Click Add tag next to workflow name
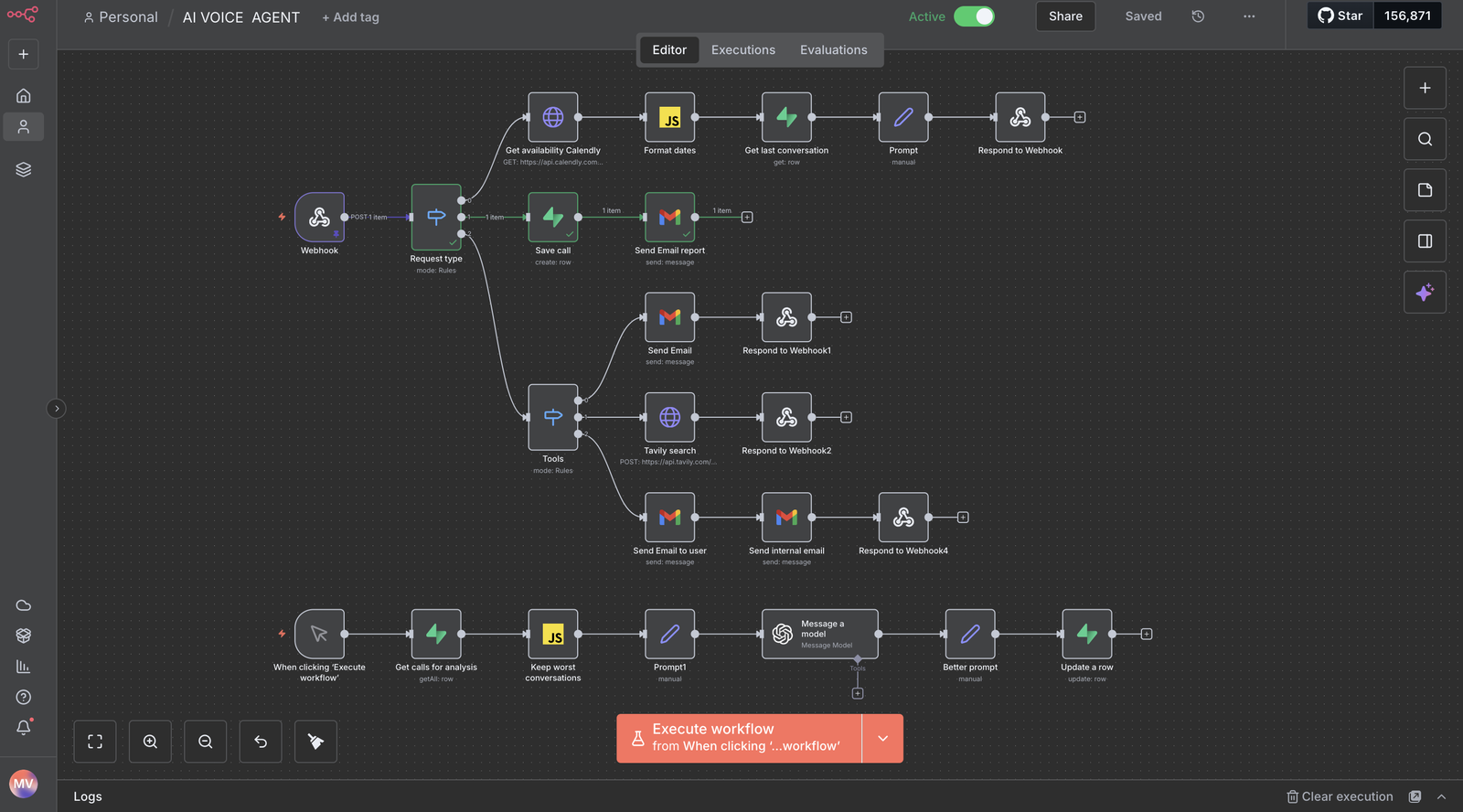The height and width of the screenshot is (812, 1463). [x=350, y=17]
